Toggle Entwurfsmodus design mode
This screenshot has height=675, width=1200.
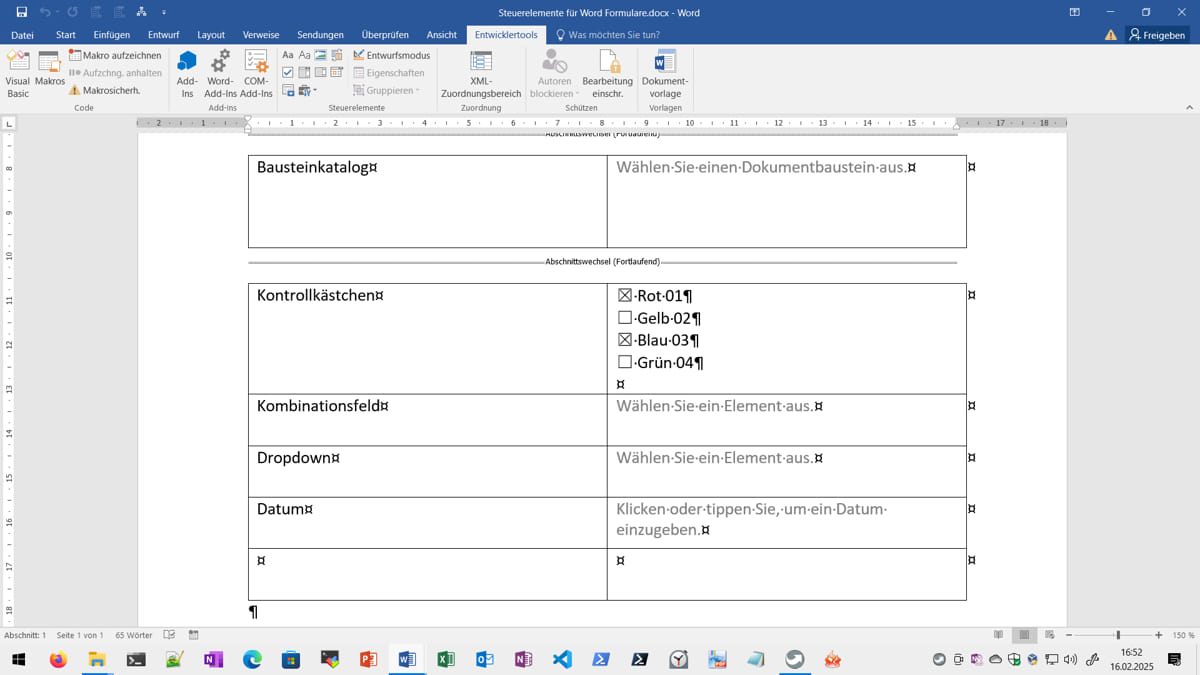pyautogui.click(x=392, y=55)
